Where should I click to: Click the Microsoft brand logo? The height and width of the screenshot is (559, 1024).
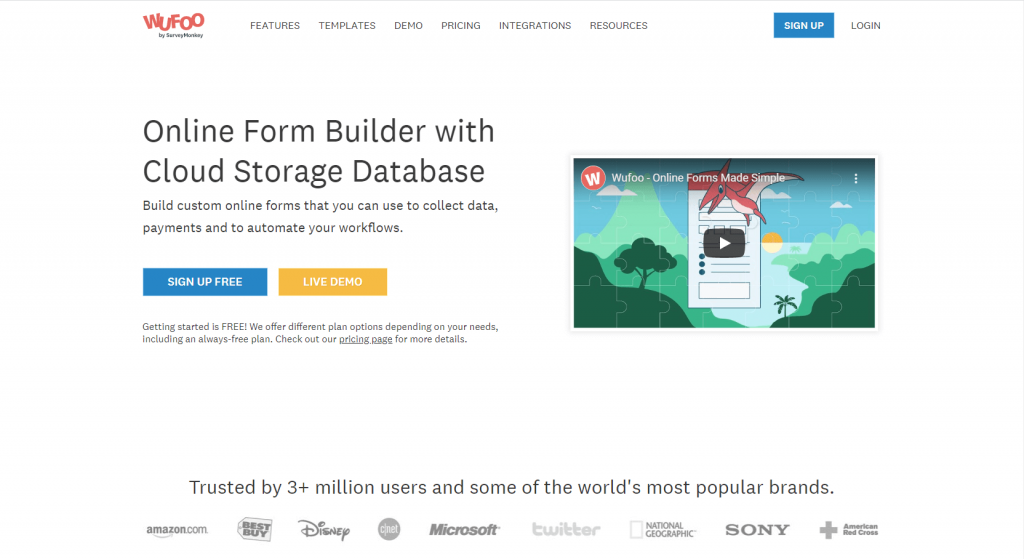tap(464, 530)
